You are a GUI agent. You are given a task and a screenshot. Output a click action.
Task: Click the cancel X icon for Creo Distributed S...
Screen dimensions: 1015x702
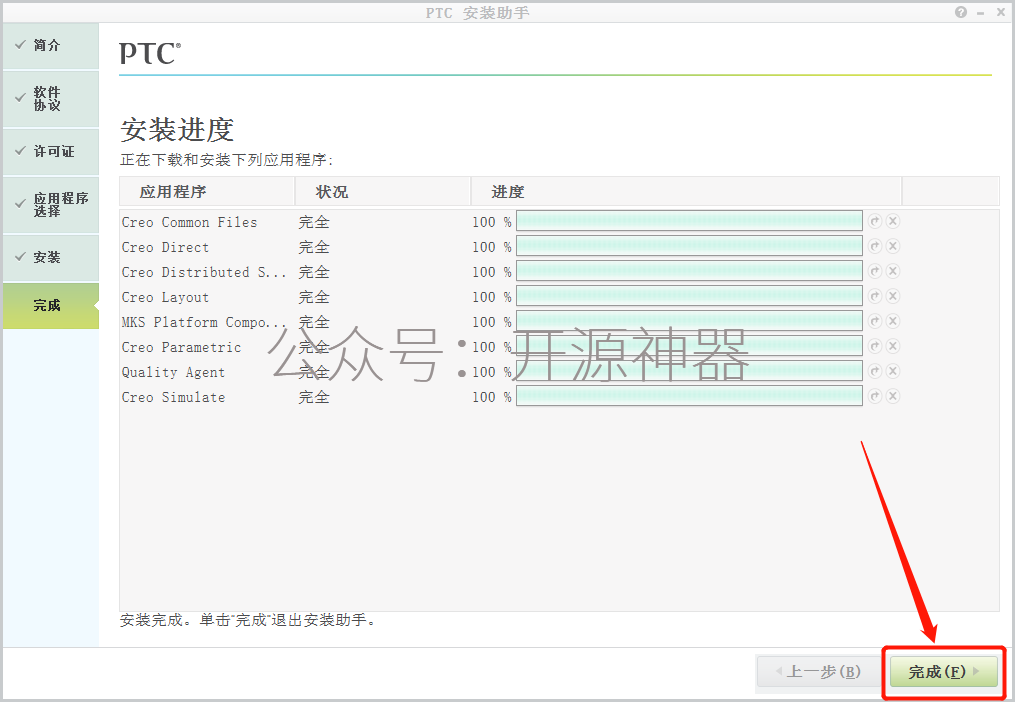[x=893, y=271]
